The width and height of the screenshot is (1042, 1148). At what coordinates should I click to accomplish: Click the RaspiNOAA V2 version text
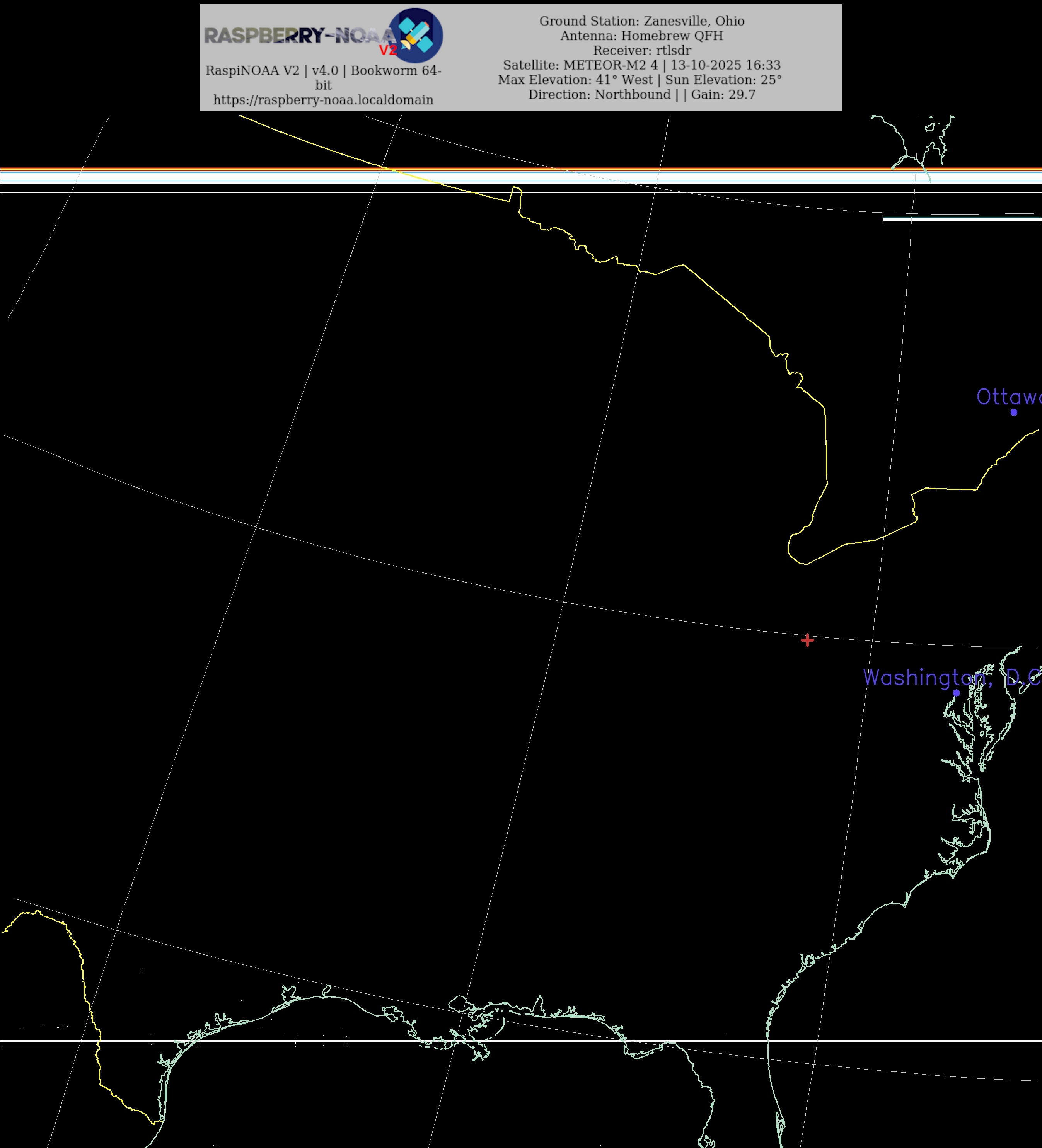323,71
